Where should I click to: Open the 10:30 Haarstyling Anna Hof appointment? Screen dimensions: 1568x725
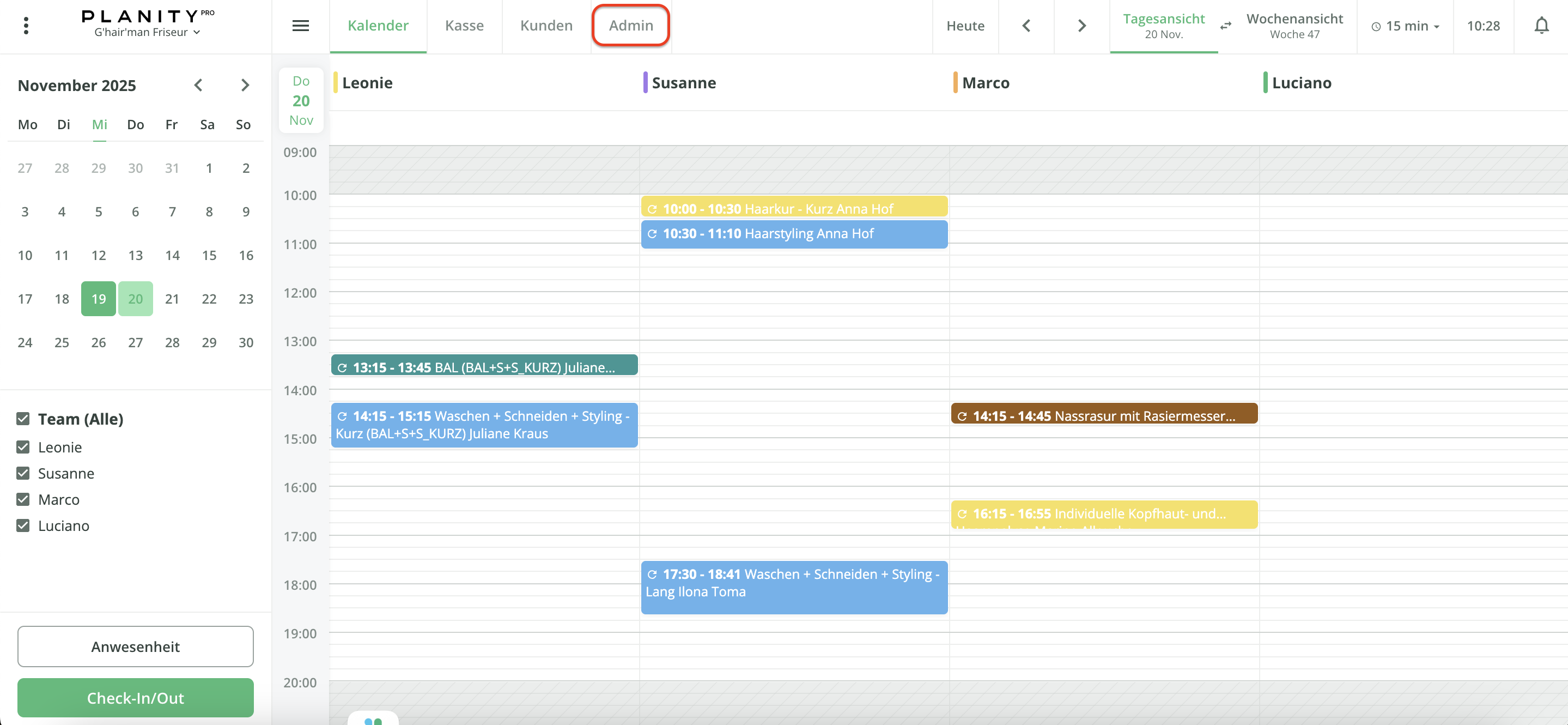[794, 234]
